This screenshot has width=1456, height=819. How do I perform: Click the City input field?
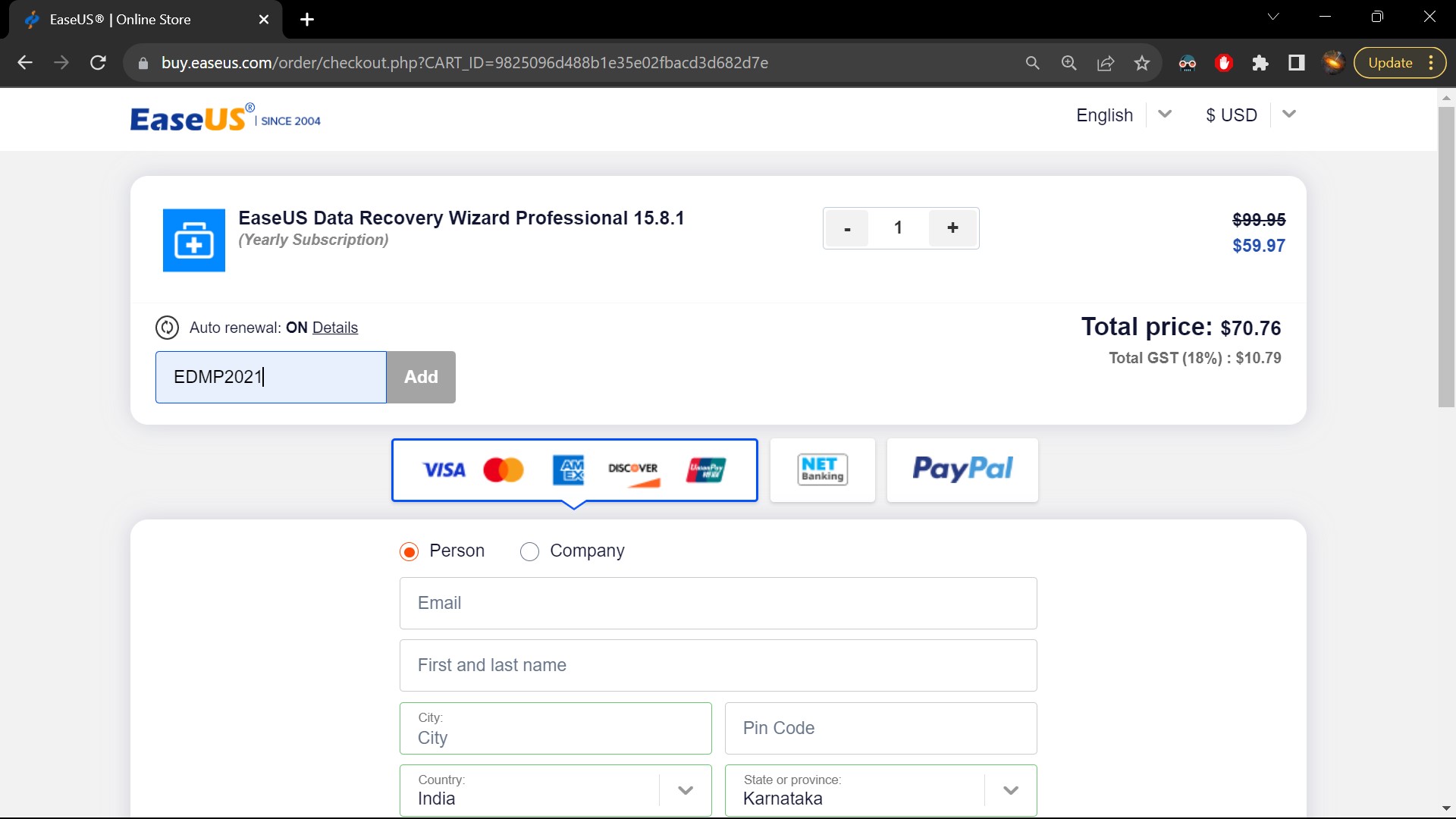(x=556, y=729)
